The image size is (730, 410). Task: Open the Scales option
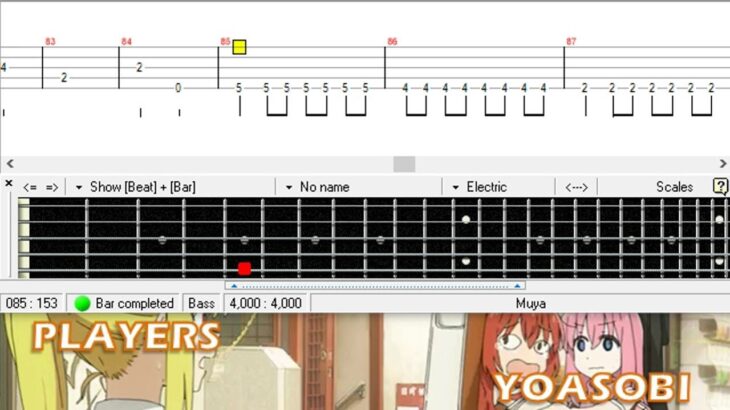tap(675, 187)
